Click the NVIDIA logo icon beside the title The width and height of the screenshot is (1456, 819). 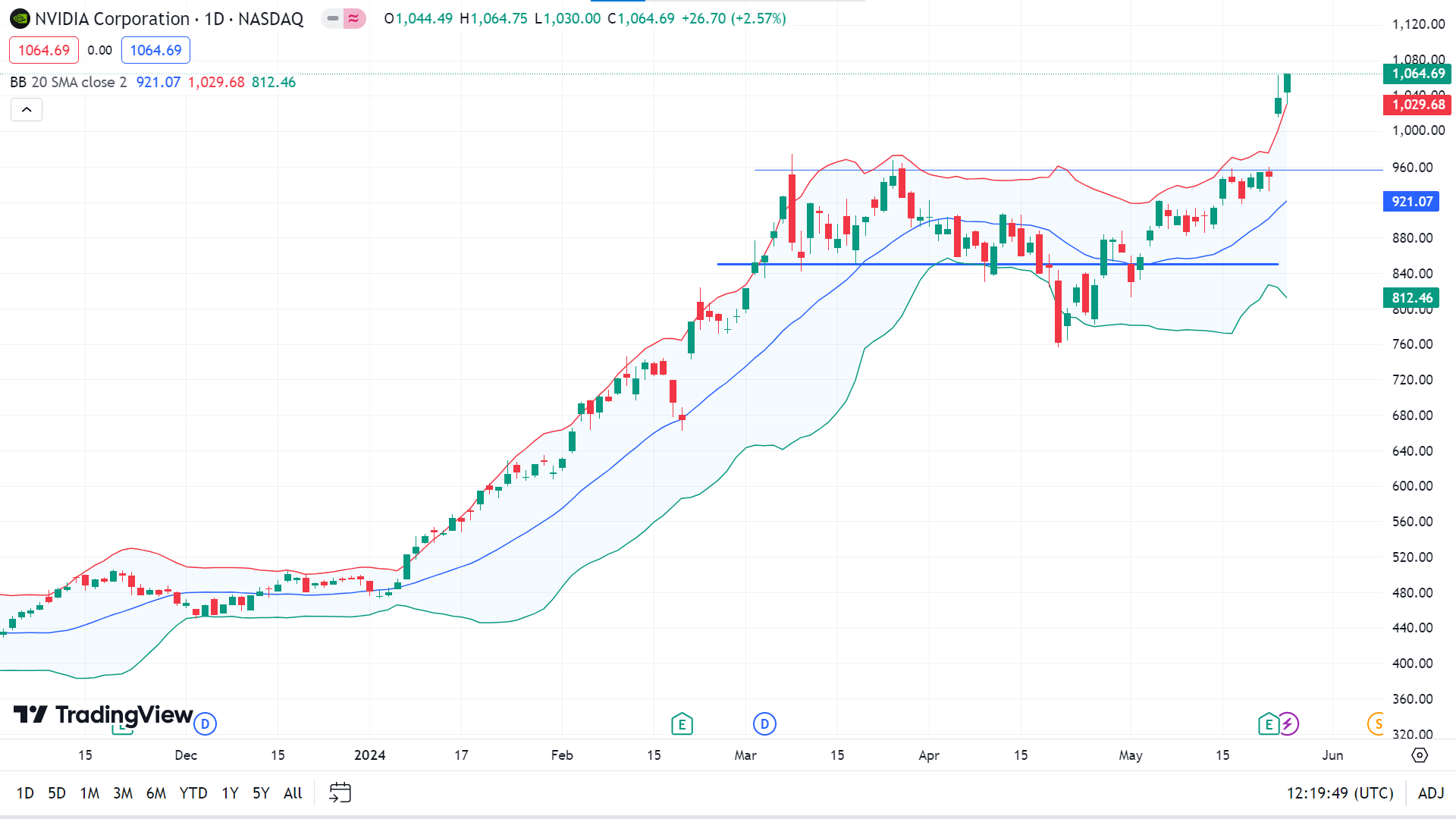pos(20,19)
